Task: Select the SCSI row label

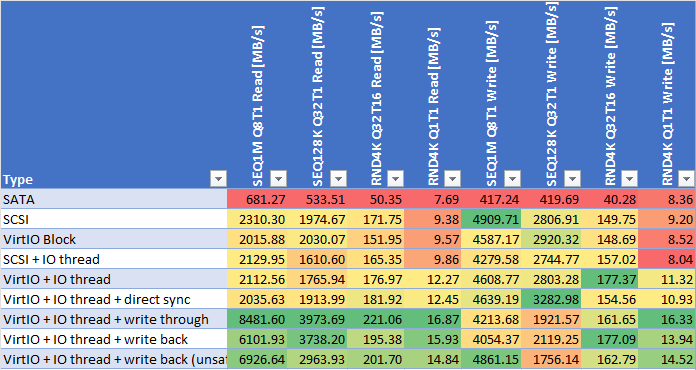Action: tap(114, 219)
